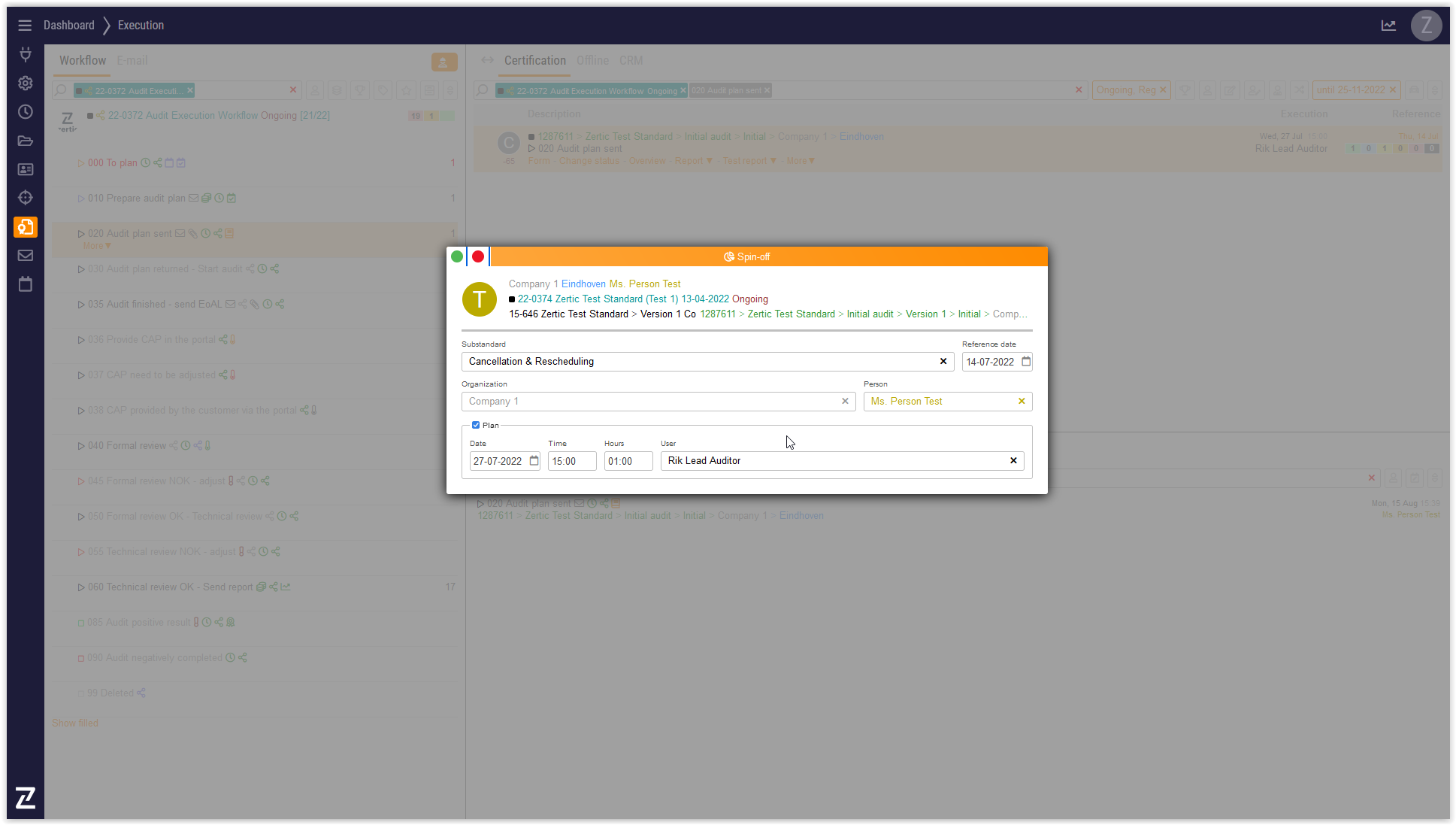Click the Time input field showing 15:00
The width and height of the screenshot is (1456, 825).
[571, 462]
